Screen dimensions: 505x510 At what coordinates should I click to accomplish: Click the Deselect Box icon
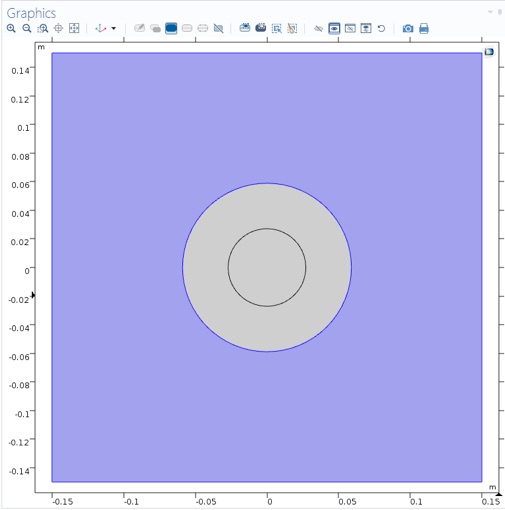click(292, 29)
